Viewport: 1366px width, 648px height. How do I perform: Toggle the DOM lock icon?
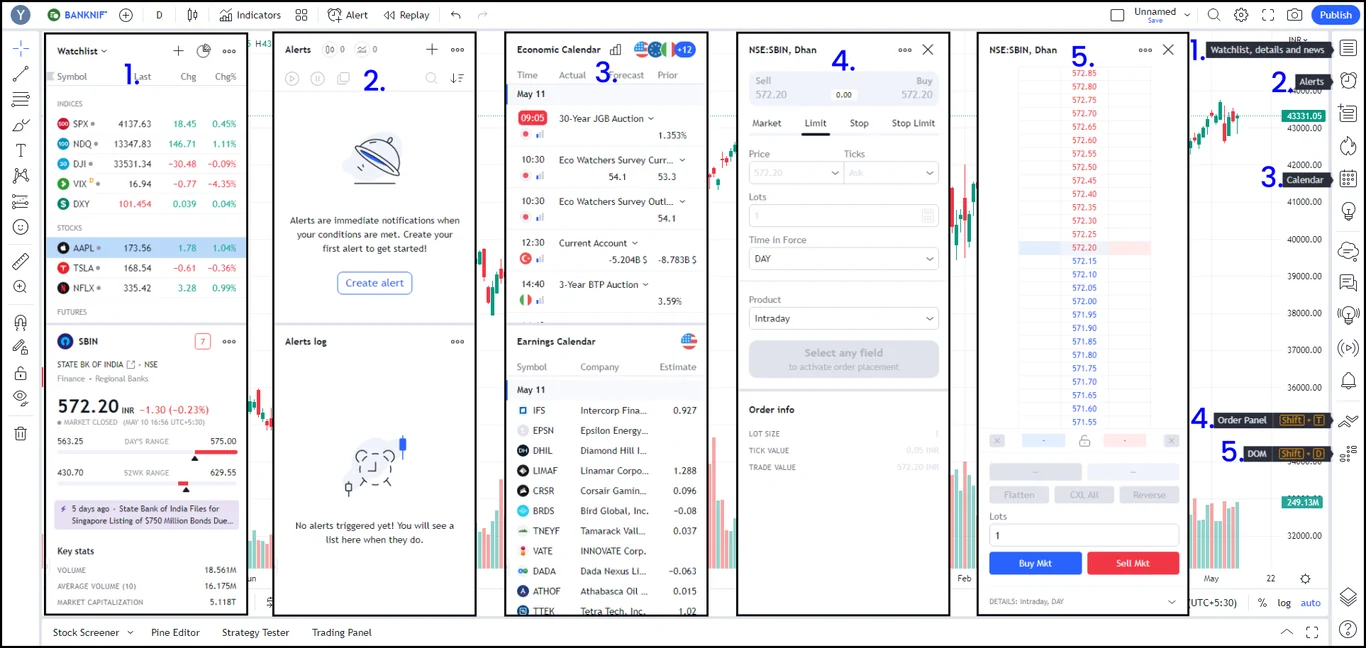[1084, 441]
